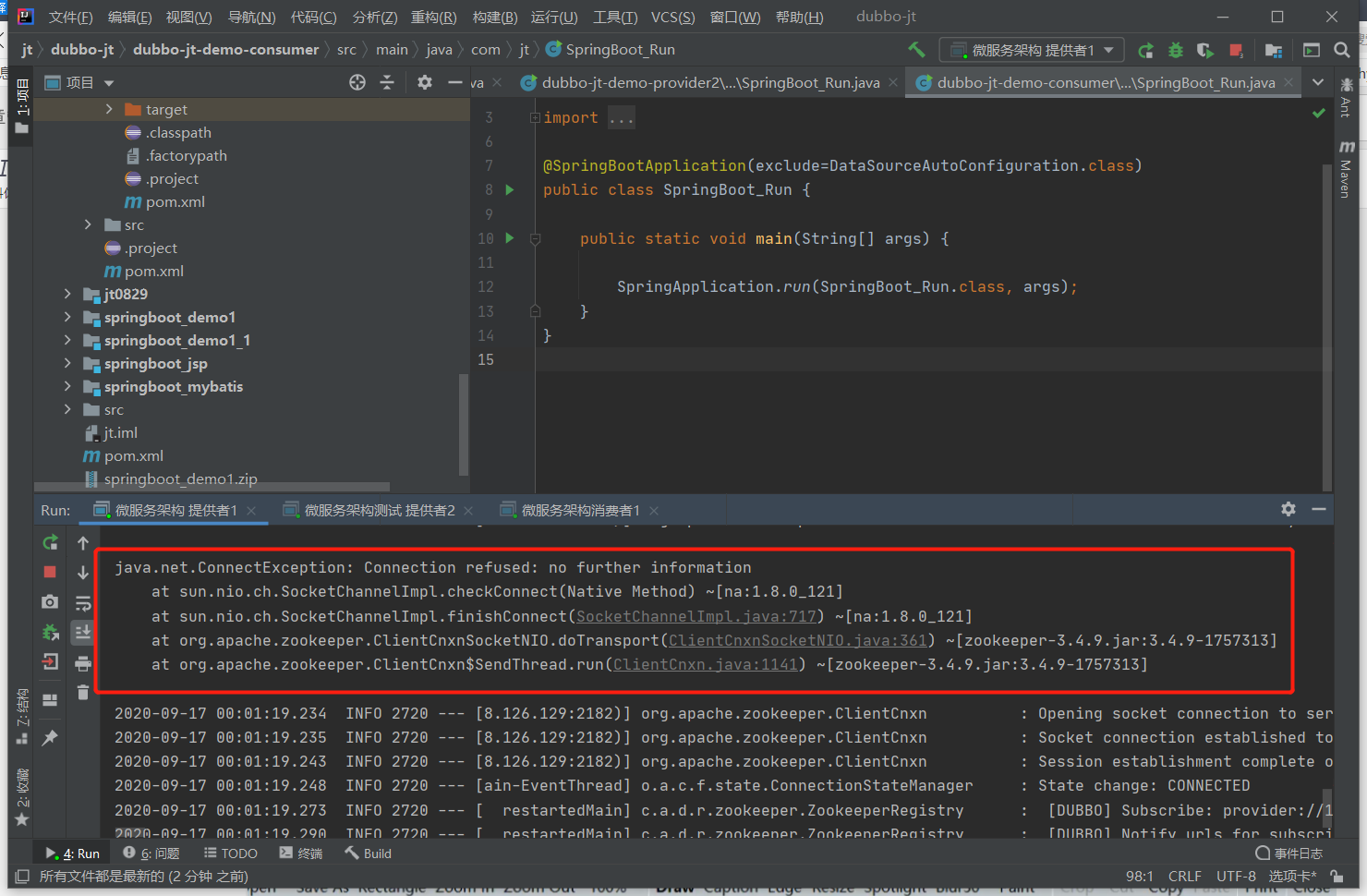Viewport: 1367px width, 896px height.
Task: Click the CRLF line separator in status bar
Action: tap(1185, 876)
